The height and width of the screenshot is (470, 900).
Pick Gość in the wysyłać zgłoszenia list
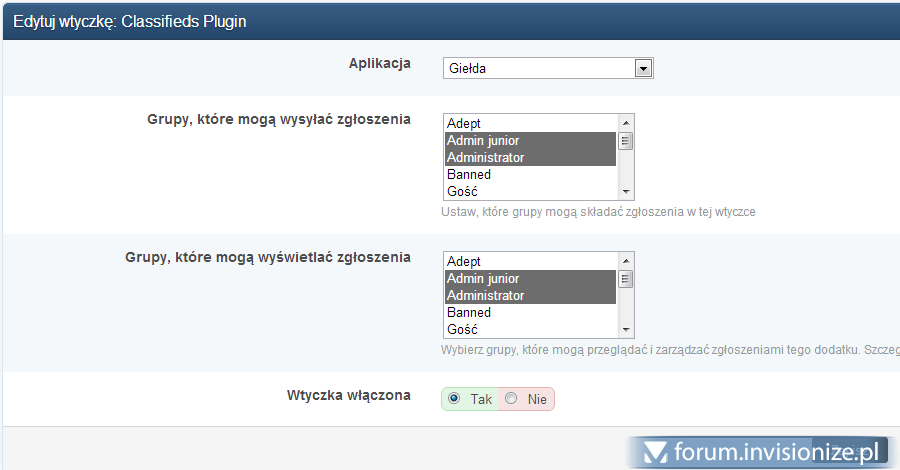pos(530,191)
